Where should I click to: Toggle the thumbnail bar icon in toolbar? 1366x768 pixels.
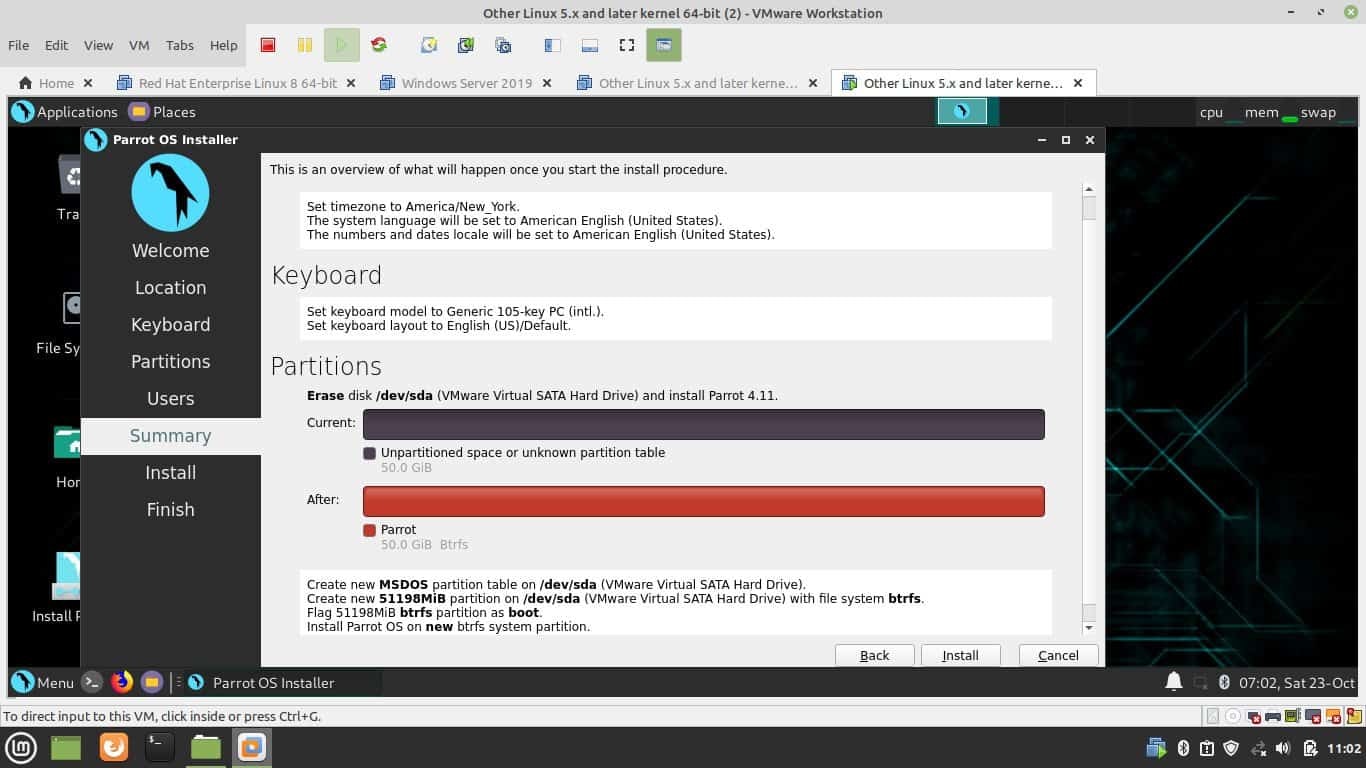(x=589, y=45)
